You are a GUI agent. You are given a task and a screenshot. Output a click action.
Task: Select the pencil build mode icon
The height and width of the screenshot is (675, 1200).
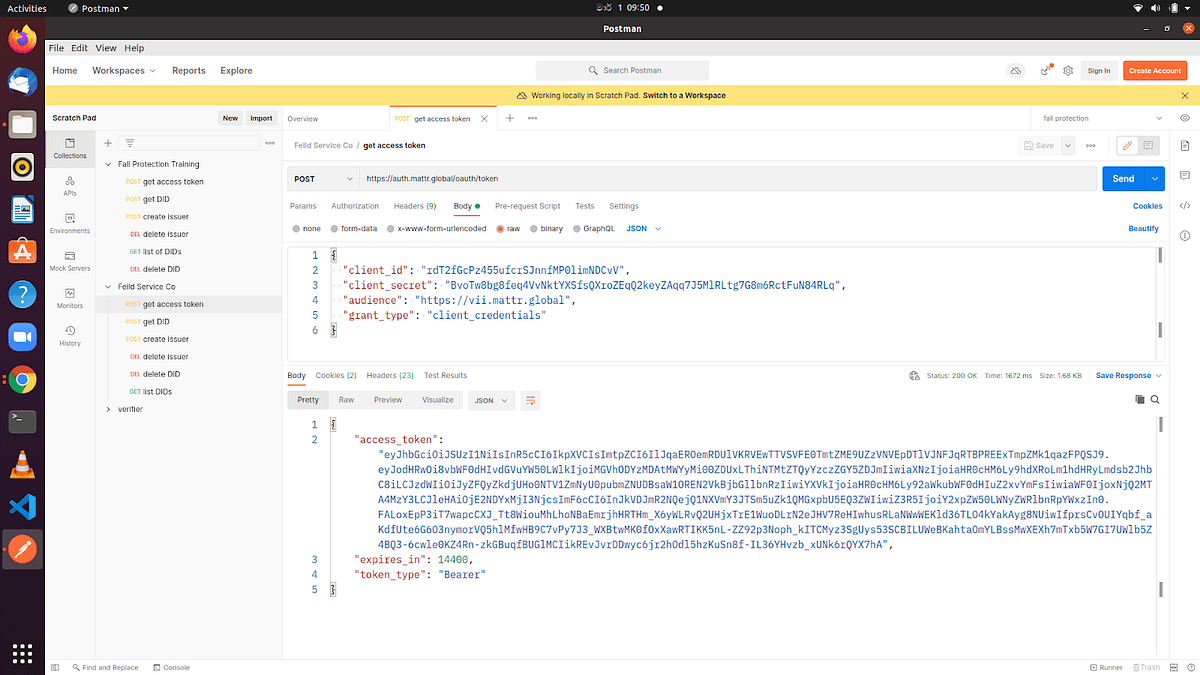coord(1128,145)
